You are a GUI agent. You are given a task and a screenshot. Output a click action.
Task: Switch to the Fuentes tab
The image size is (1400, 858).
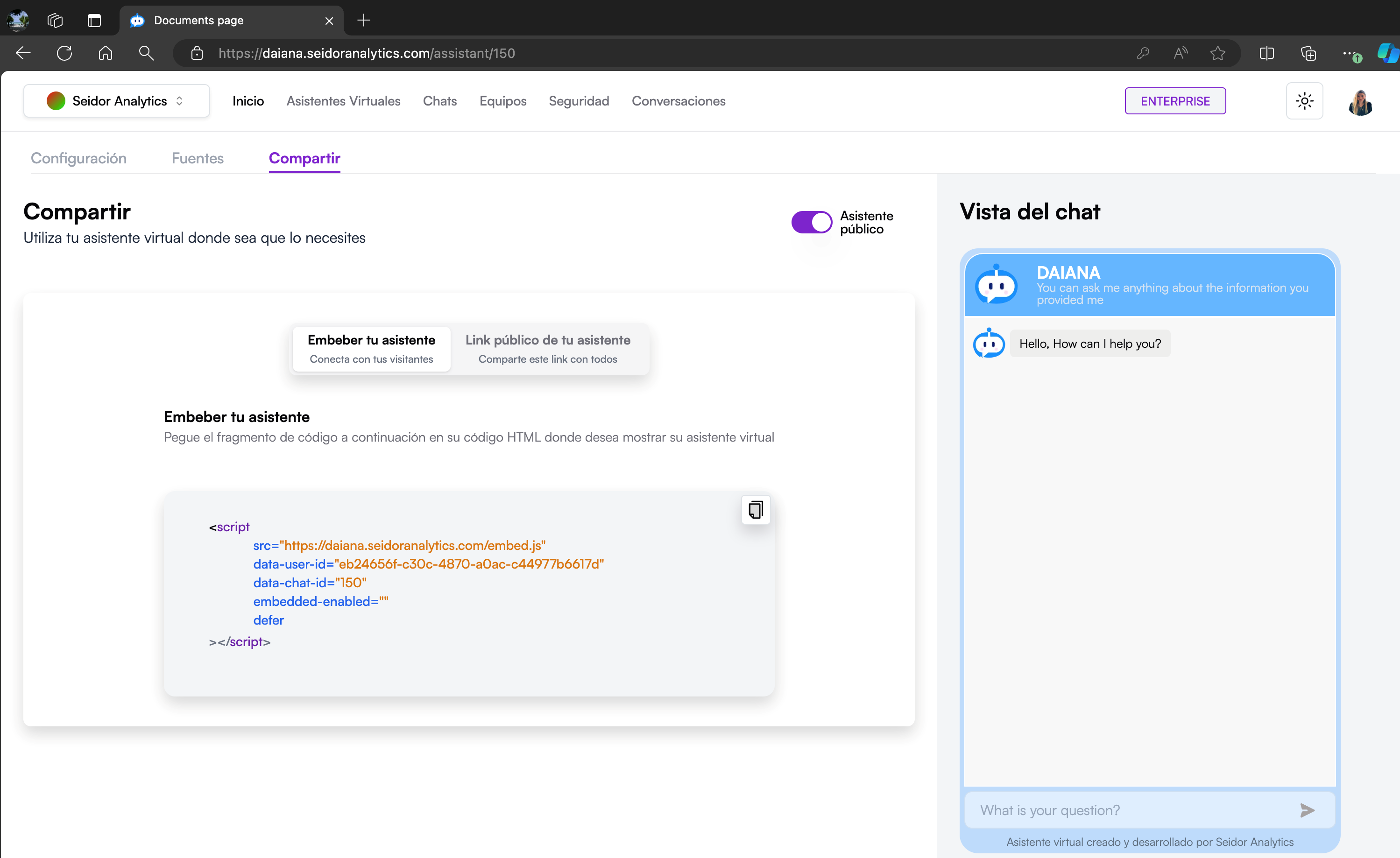tap(197, 158)
